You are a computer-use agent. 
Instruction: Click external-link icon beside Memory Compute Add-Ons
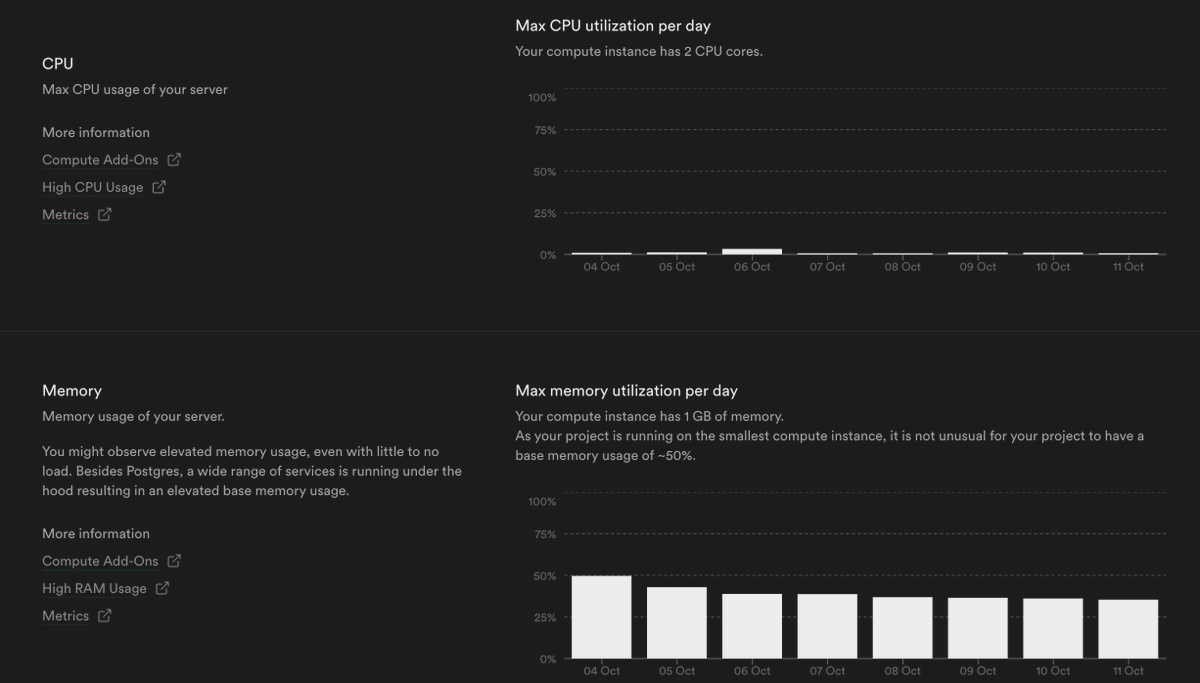174,560
